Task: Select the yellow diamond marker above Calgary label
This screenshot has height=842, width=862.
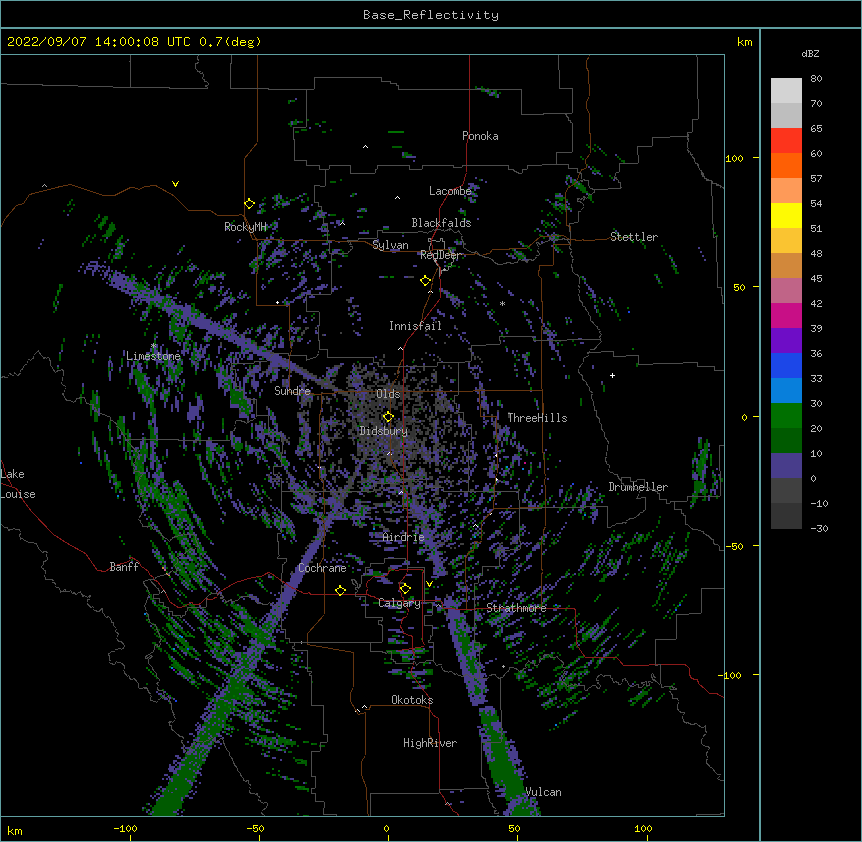Action: [405, 589]
